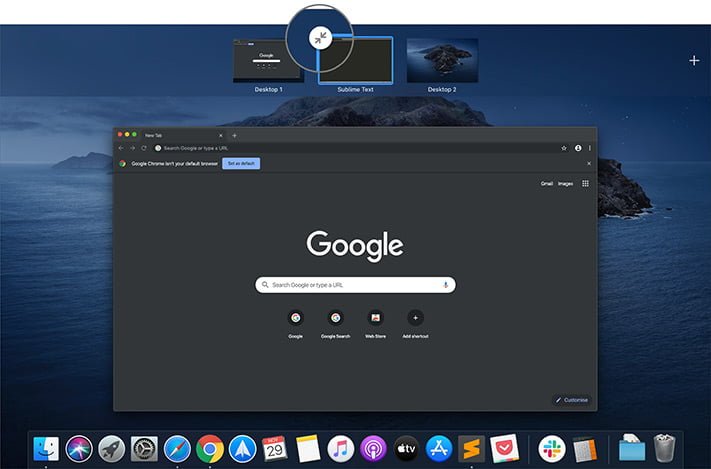711x469 pixels.
Task: Open the Google shortcut tile
Action: [296, 324]
